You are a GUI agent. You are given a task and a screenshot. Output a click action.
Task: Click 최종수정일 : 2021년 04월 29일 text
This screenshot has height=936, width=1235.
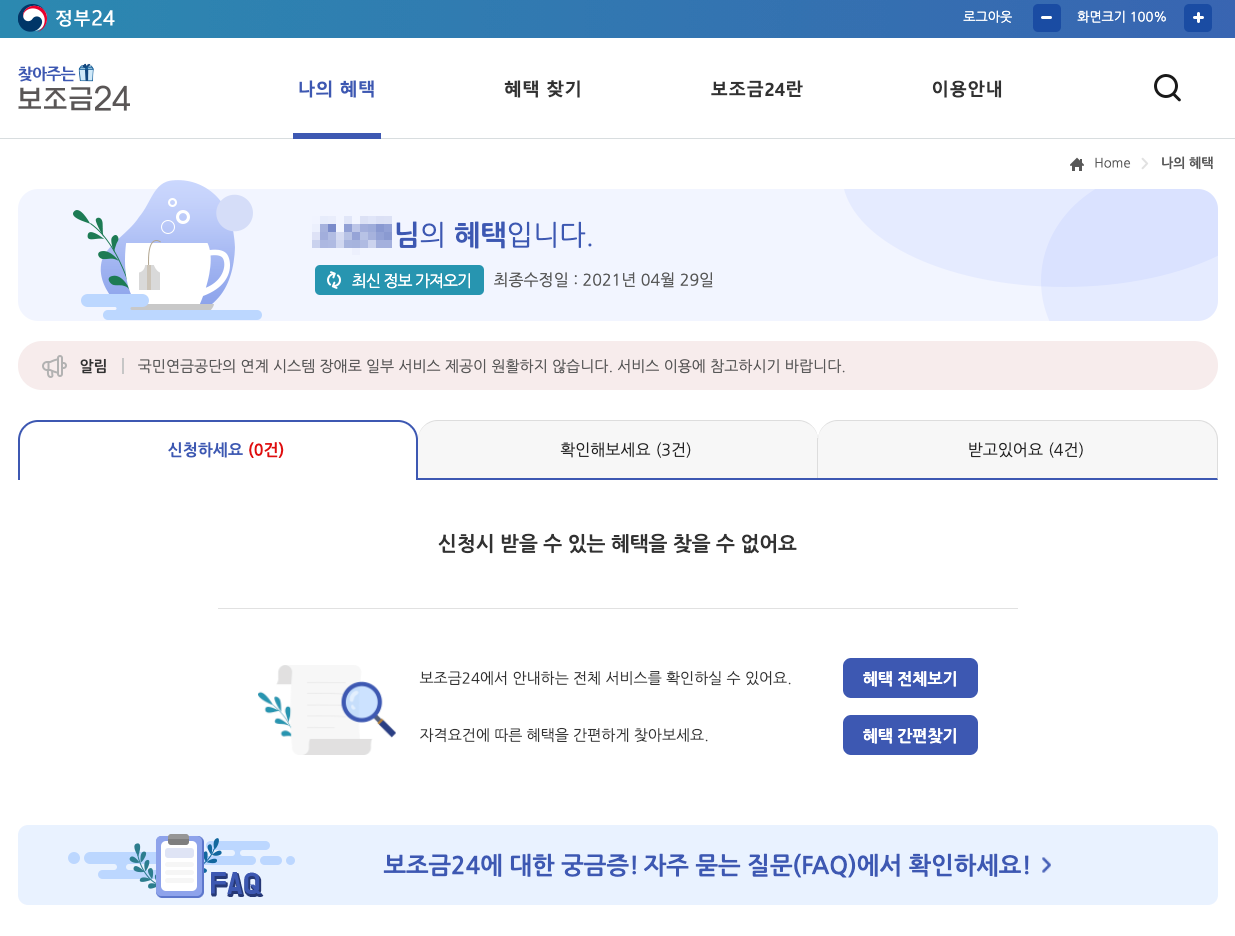(x=604, y=280)
